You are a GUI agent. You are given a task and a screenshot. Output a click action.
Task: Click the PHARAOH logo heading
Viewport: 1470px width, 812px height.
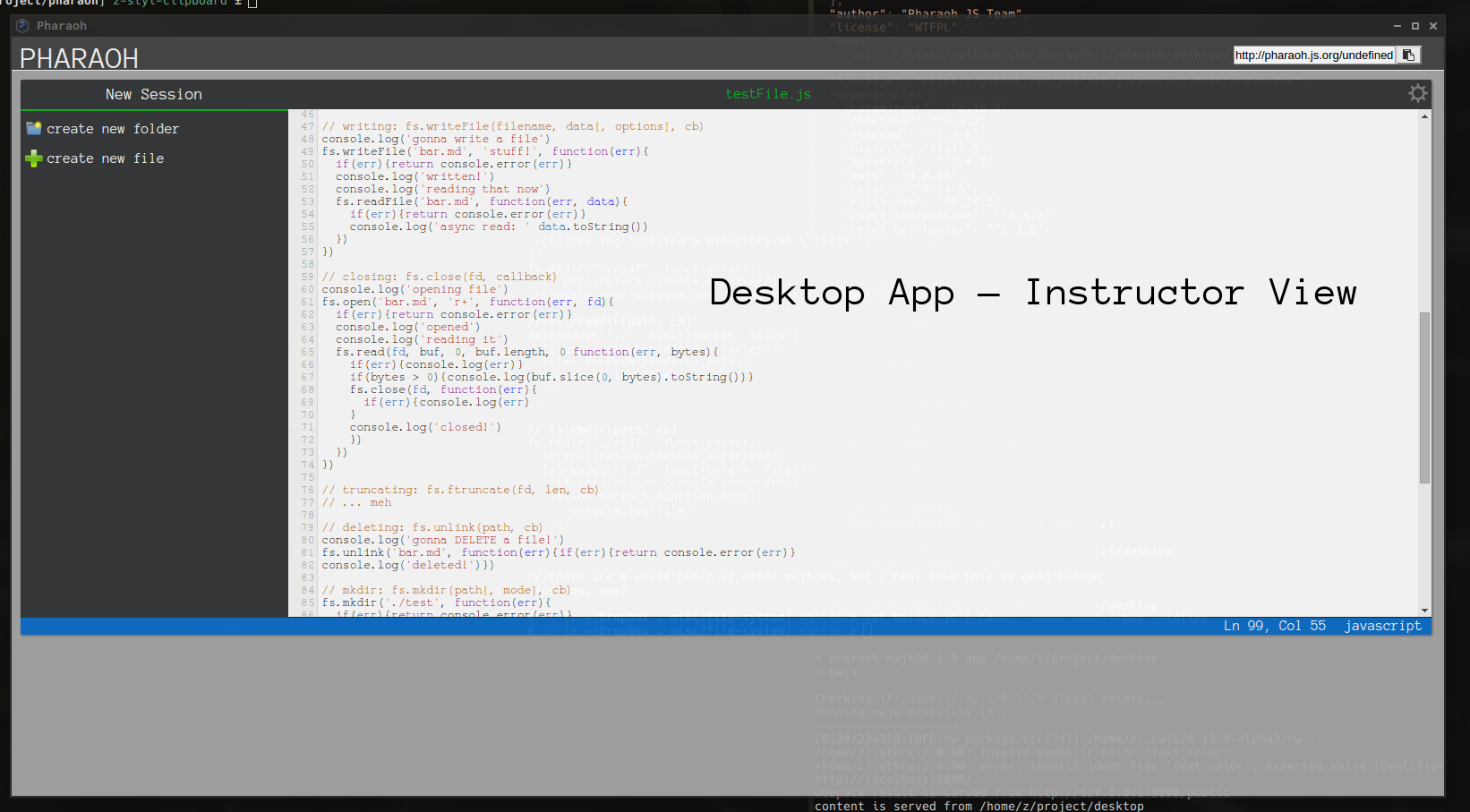[79, 59]
